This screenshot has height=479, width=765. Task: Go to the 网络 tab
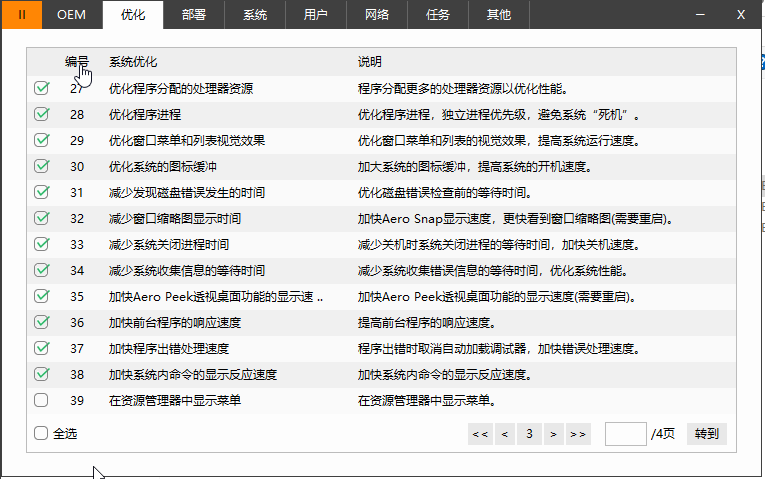(x=377, y=15)
